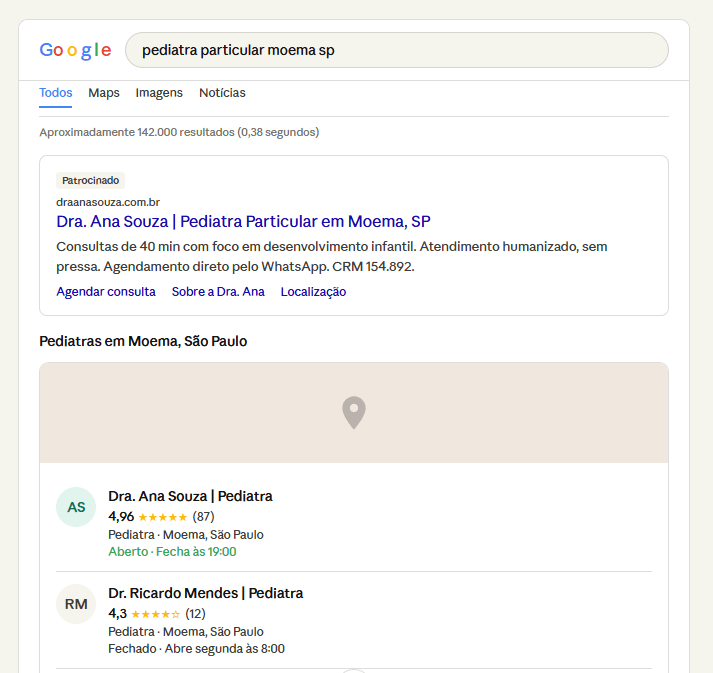Open the Dra. Ana Souza | Pediatra listing
This screenshot has height=673, width=713.
coord(190,496)
